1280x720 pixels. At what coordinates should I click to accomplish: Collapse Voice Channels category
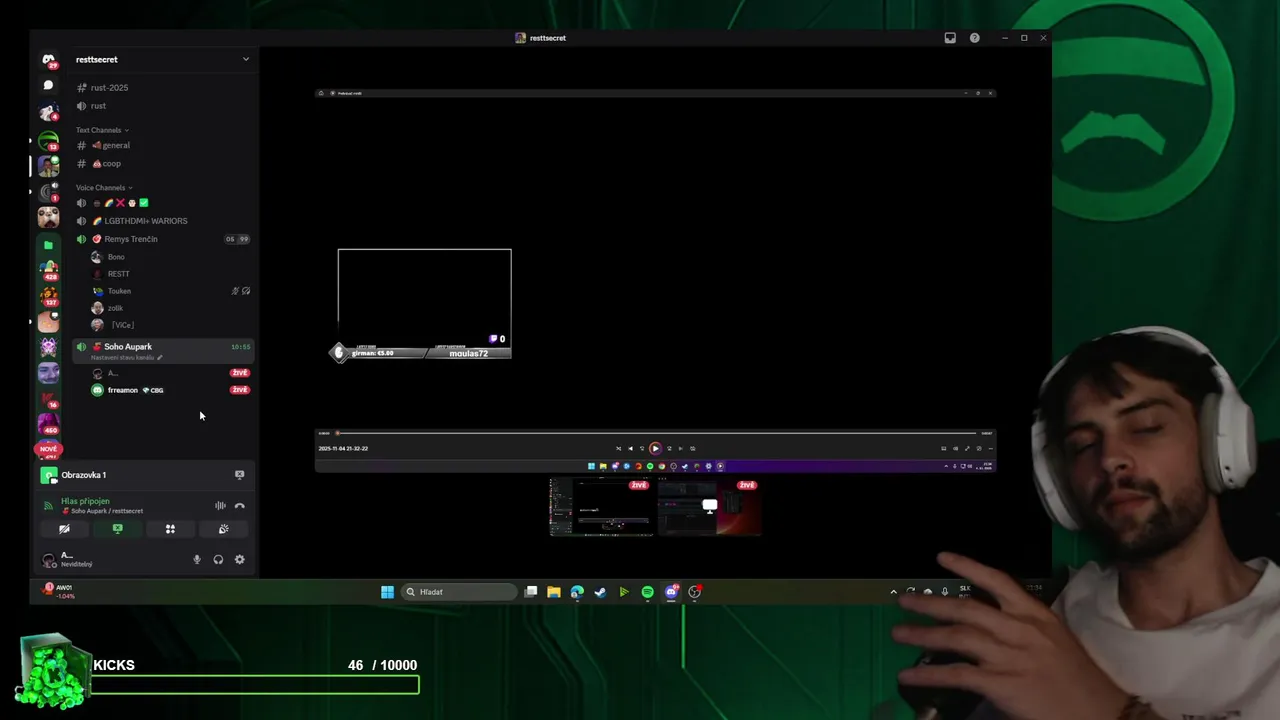(x=104, y=188)
